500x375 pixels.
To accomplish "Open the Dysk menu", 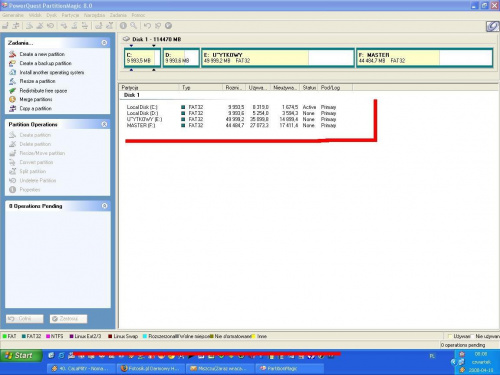I will (x=51, y=15).
